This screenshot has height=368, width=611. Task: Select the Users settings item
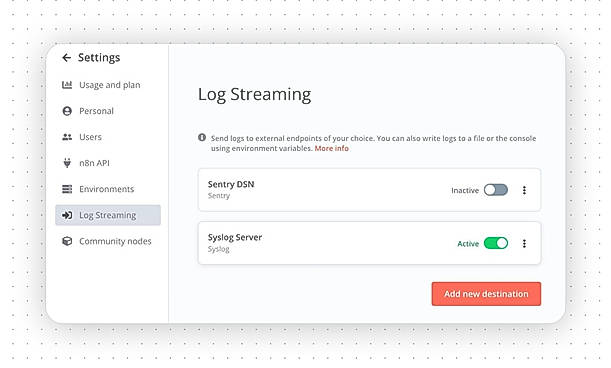(108, 137)
